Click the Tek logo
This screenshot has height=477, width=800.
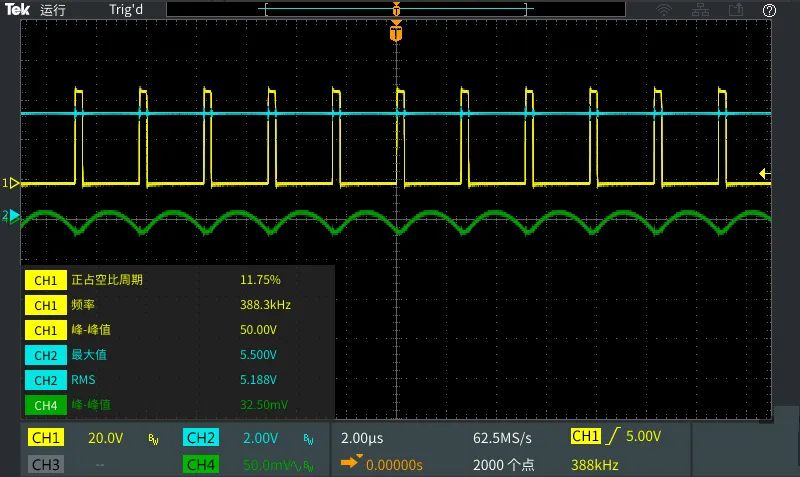pos(17,9)
